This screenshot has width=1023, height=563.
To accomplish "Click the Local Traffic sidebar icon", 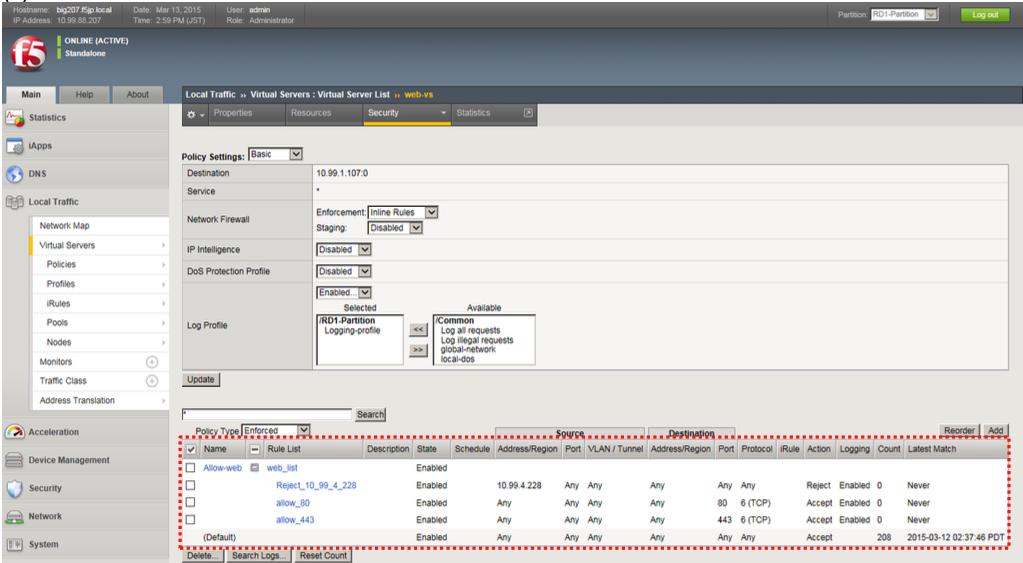I will tap(14, 202).
